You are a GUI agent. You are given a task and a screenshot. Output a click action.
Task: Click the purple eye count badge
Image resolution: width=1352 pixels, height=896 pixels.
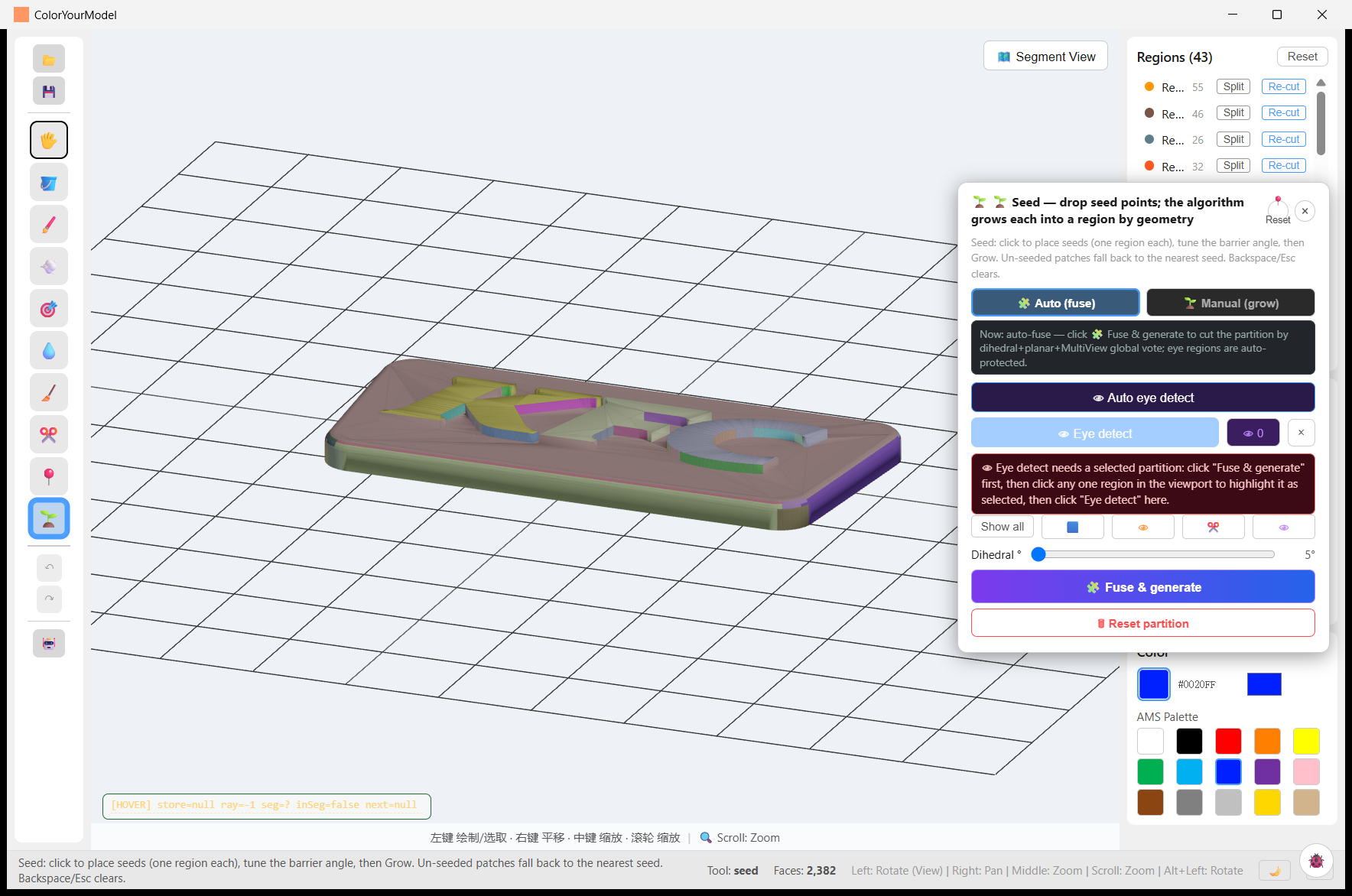click(1253, 433)
